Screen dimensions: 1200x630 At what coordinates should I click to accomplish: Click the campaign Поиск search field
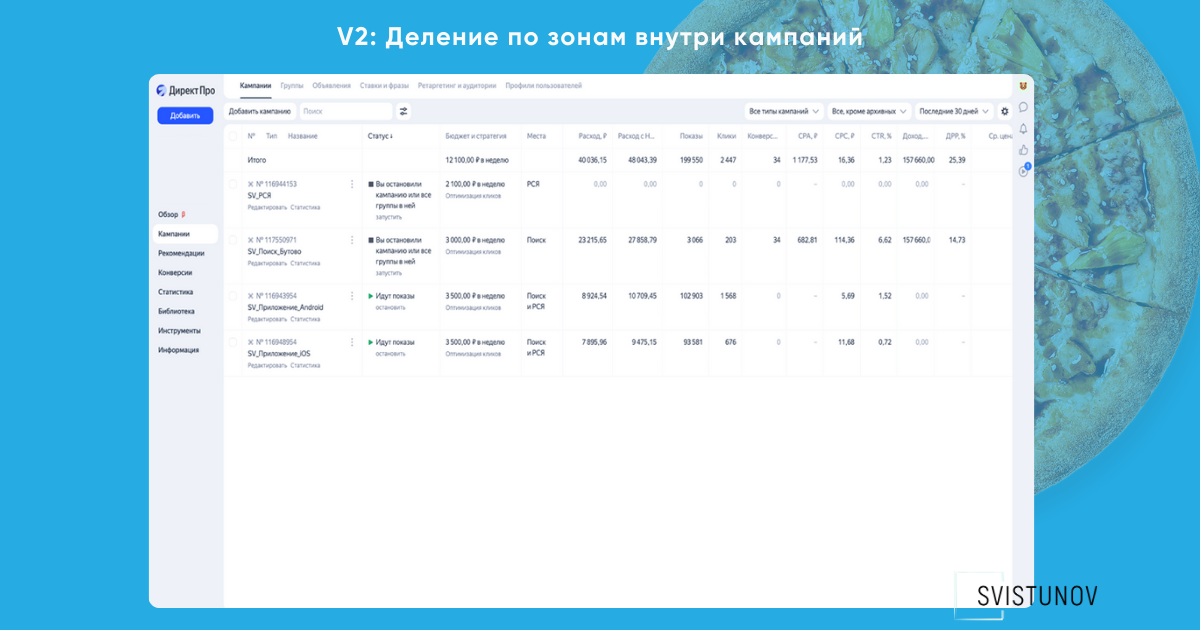tap(345, 112)
